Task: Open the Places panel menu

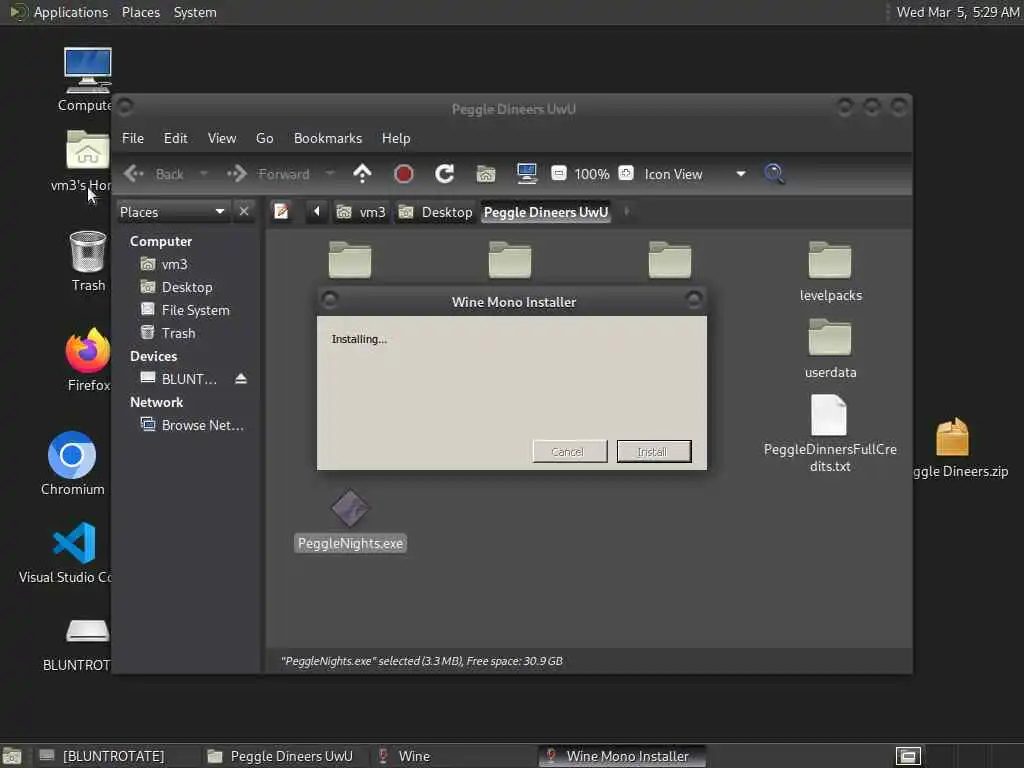Action: (140, 12)
